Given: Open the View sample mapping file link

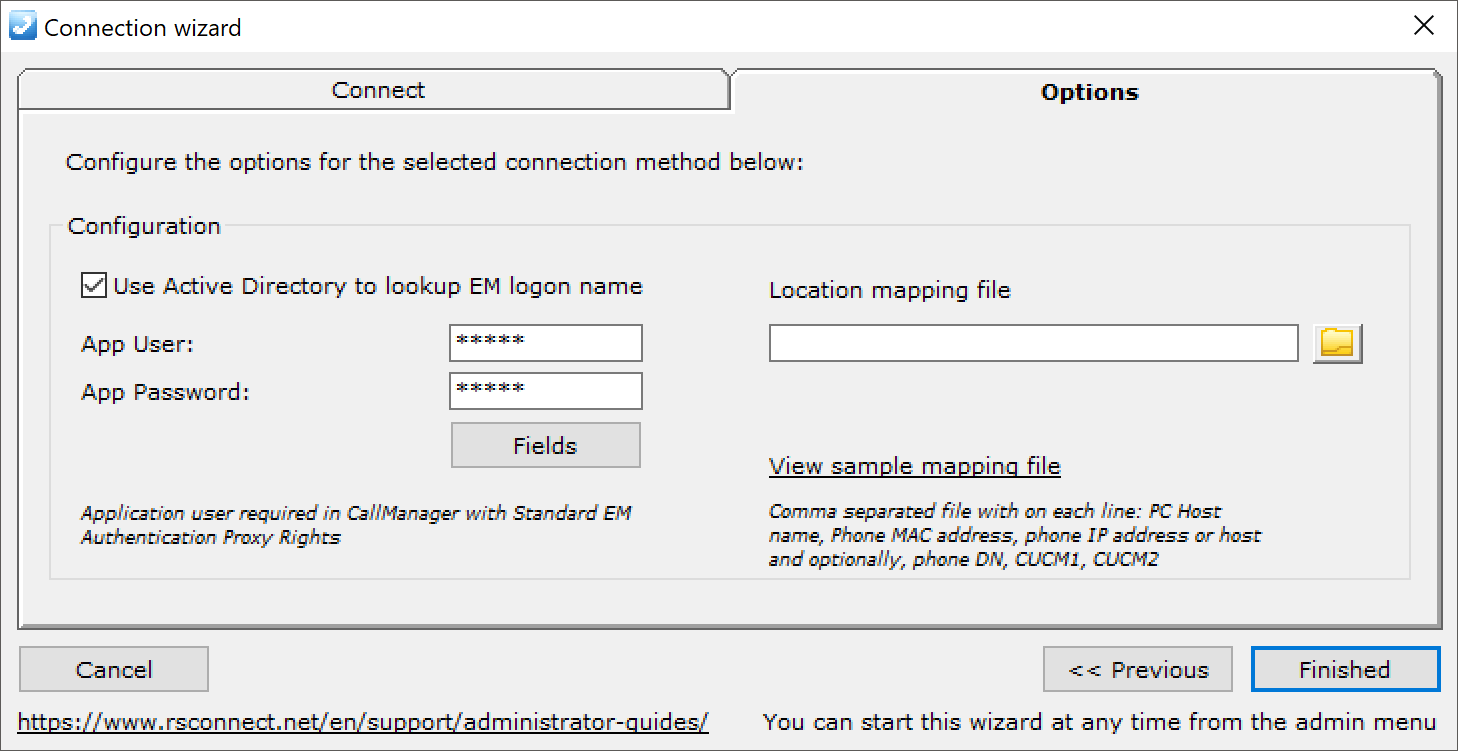Looking at the screenshot, I should 914,466.
